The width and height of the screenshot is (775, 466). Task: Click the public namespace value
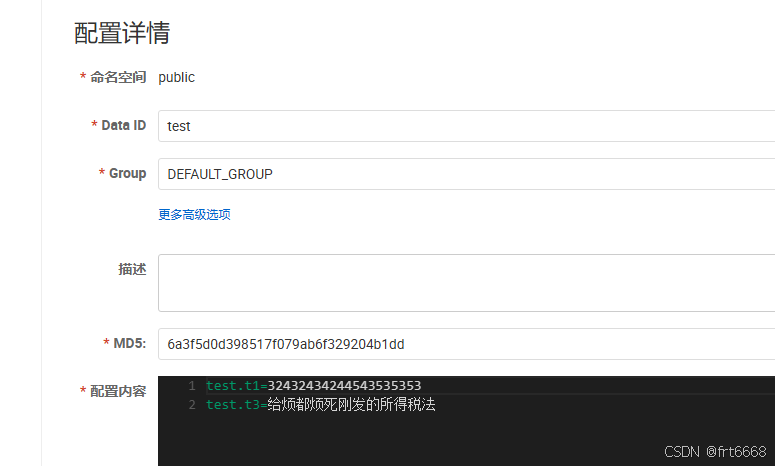[176, 78]
